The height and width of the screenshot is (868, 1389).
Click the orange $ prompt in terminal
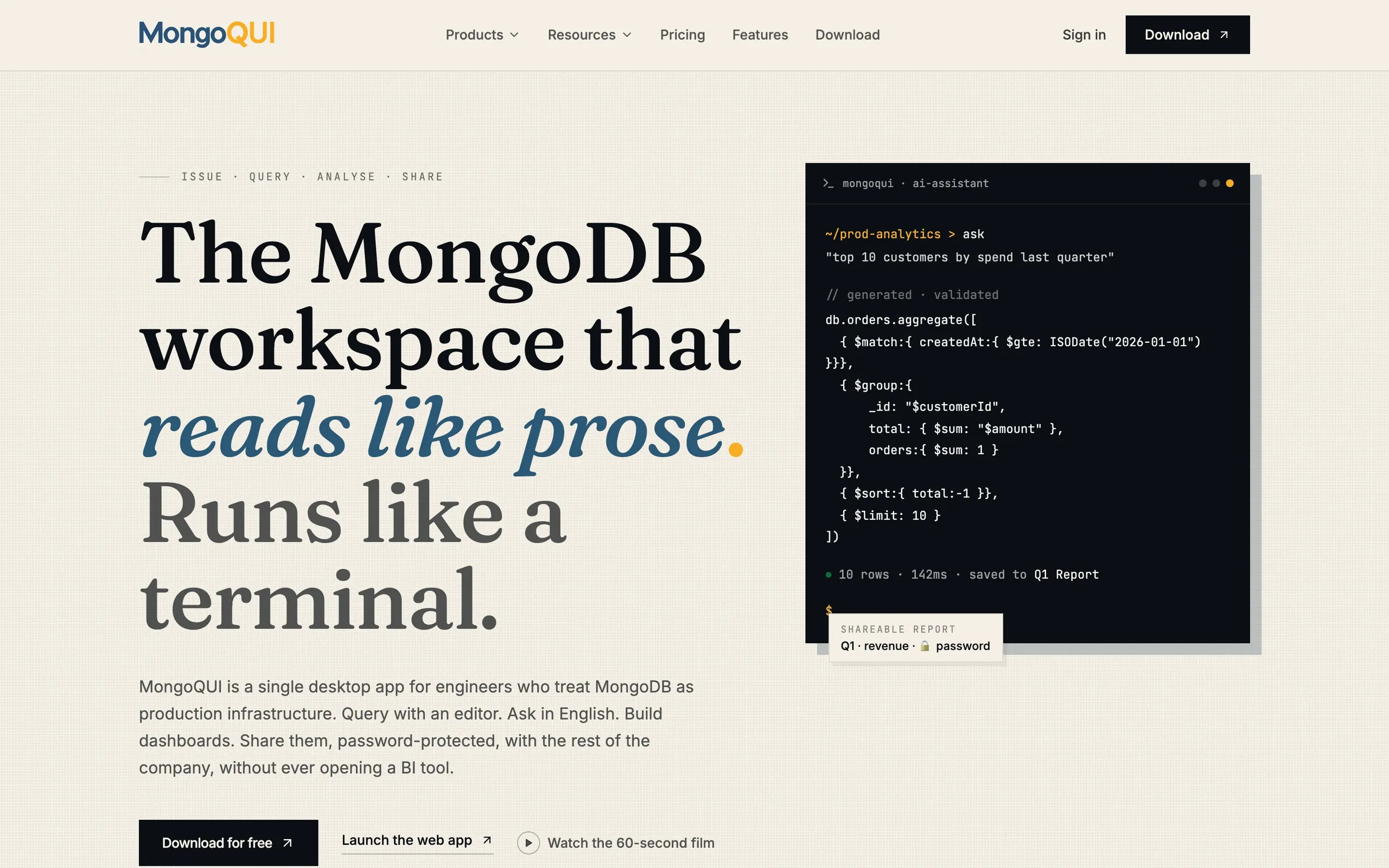click(828, 609)
